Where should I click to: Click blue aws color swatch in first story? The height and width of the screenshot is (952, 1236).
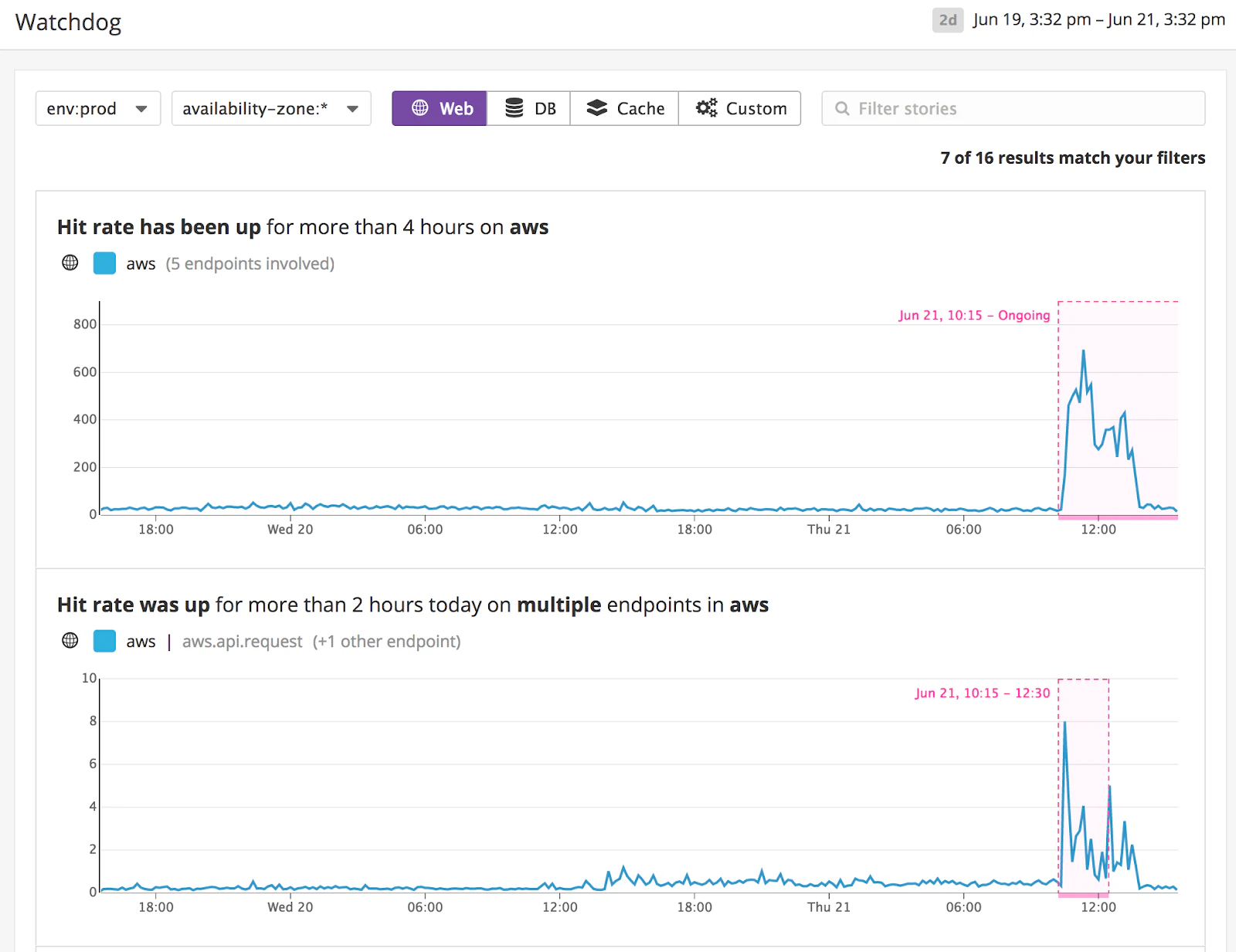coord(104,263)
